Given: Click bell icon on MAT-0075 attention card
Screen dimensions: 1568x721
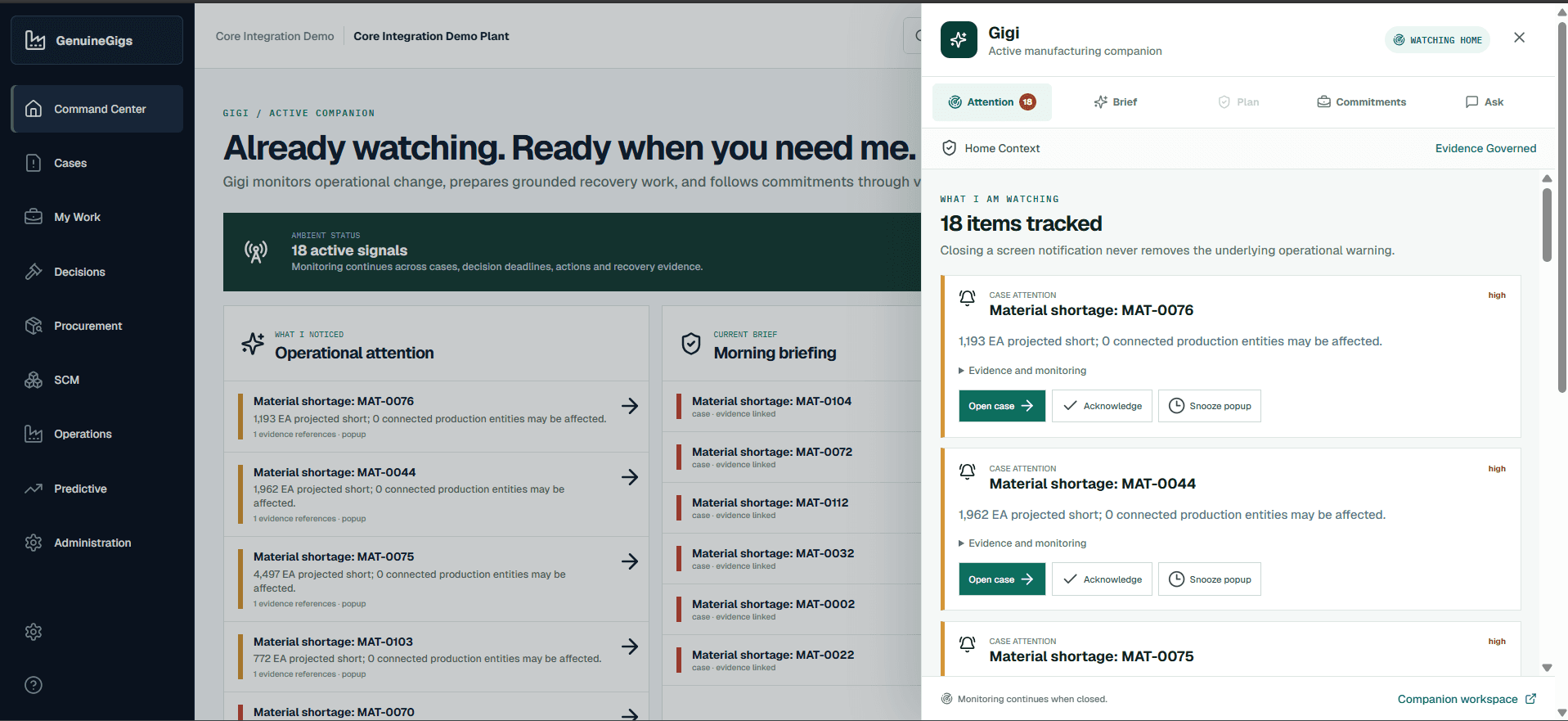Looking at the screenshot, I should [967, 644].
